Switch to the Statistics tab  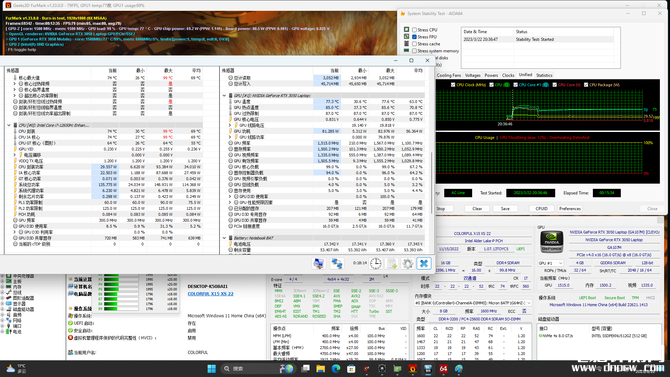(x=544, y=75)
